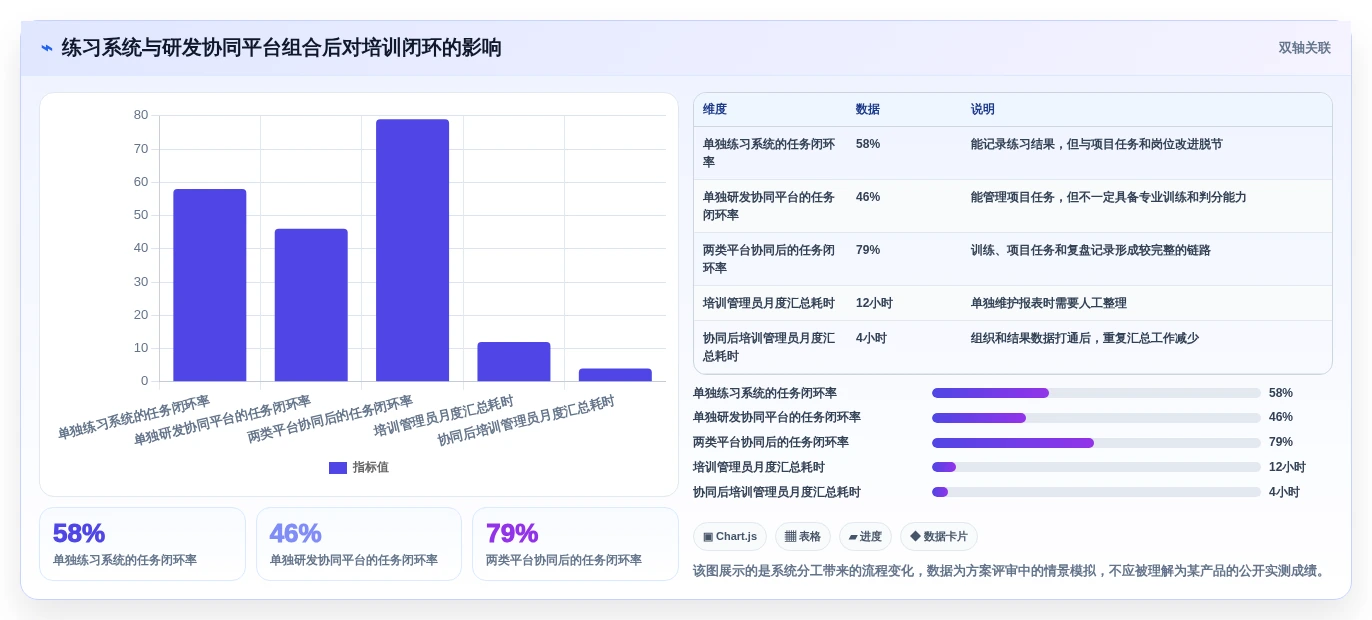The width and height of the screenshot is (1372, 620).
Task: Click the table row 培训管理员月度汇总耗时 dimension cell
Action: pyautogui.click(x=769, y=303)
